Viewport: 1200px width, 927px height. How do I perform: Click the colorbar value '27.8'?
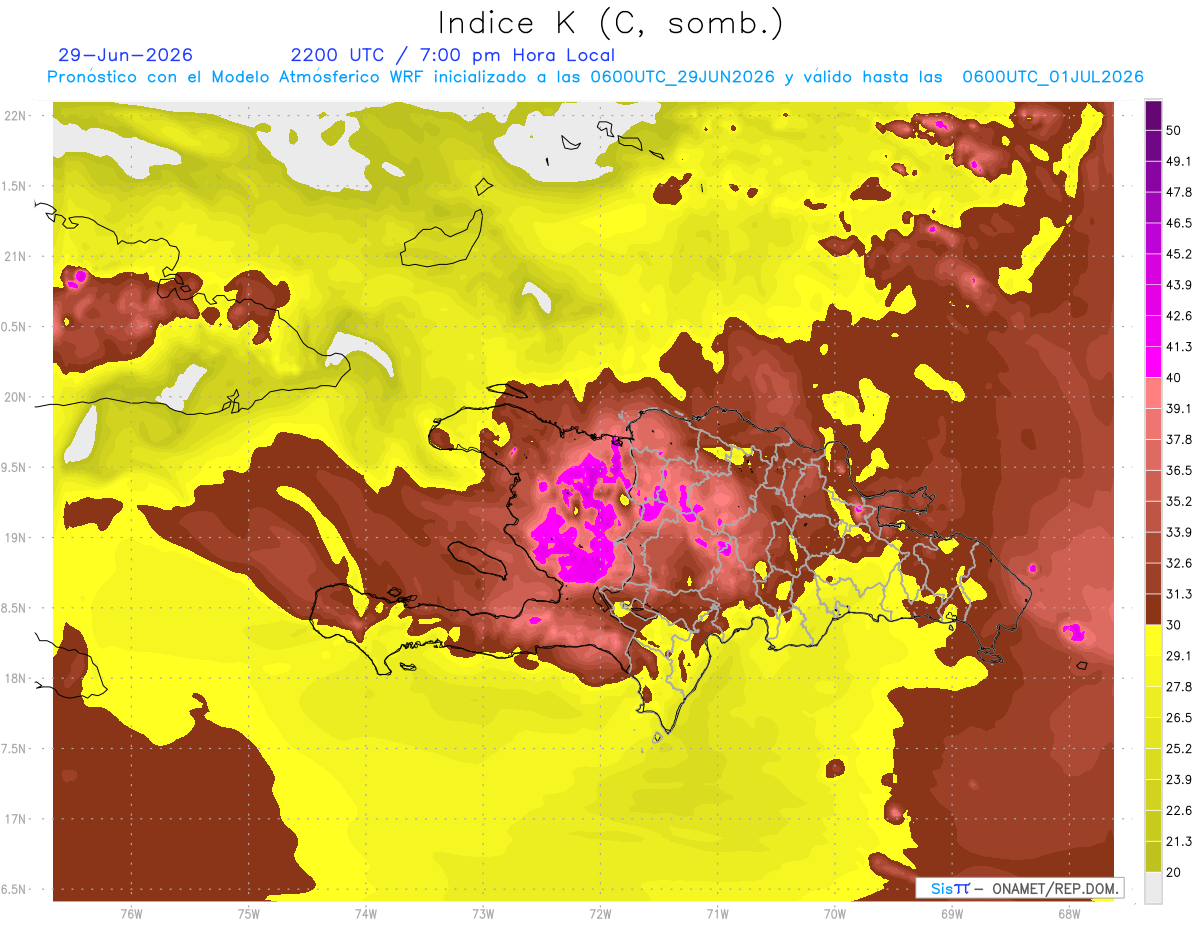pyautogui.click(x=1179, y=686)
